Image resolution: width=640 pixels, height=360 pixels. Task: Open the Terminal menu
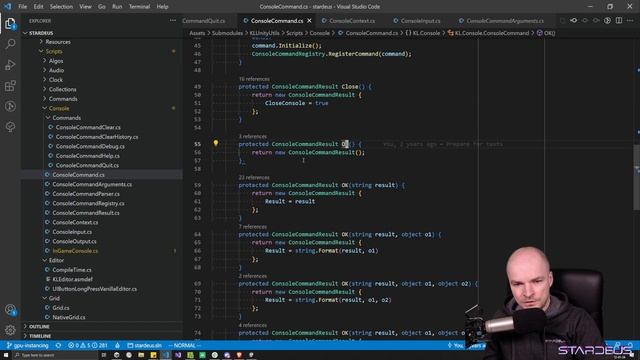tap(139, 7)
